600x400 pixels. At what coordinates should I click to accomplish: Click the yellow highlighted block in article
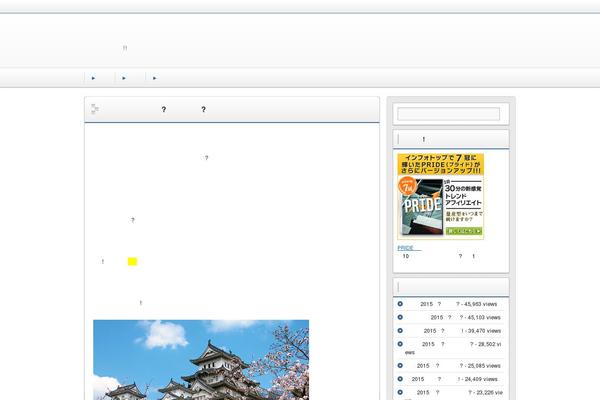(x=132, y=261)
